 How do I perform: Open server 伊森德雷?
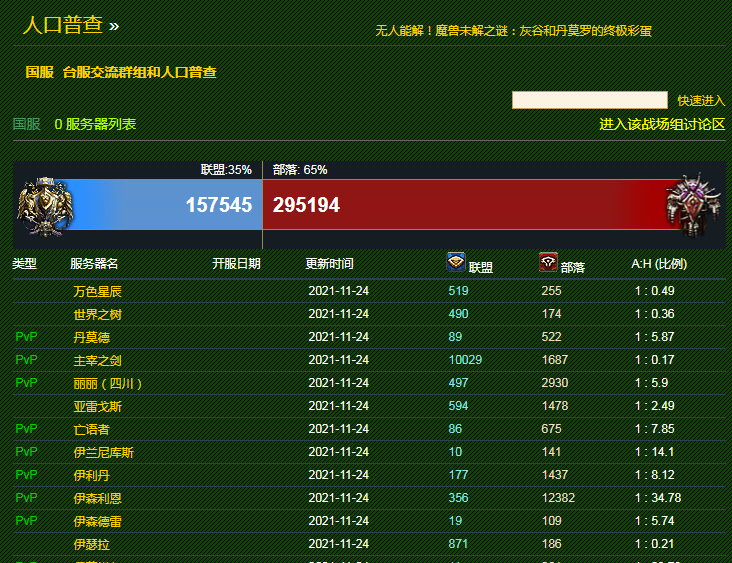[x=98, y=521]
